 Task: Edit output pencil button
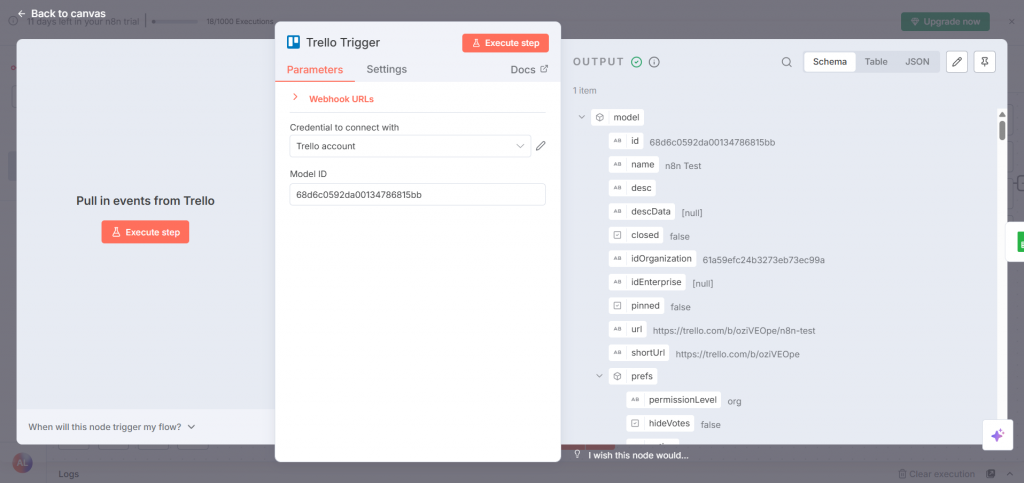[957, 62]
